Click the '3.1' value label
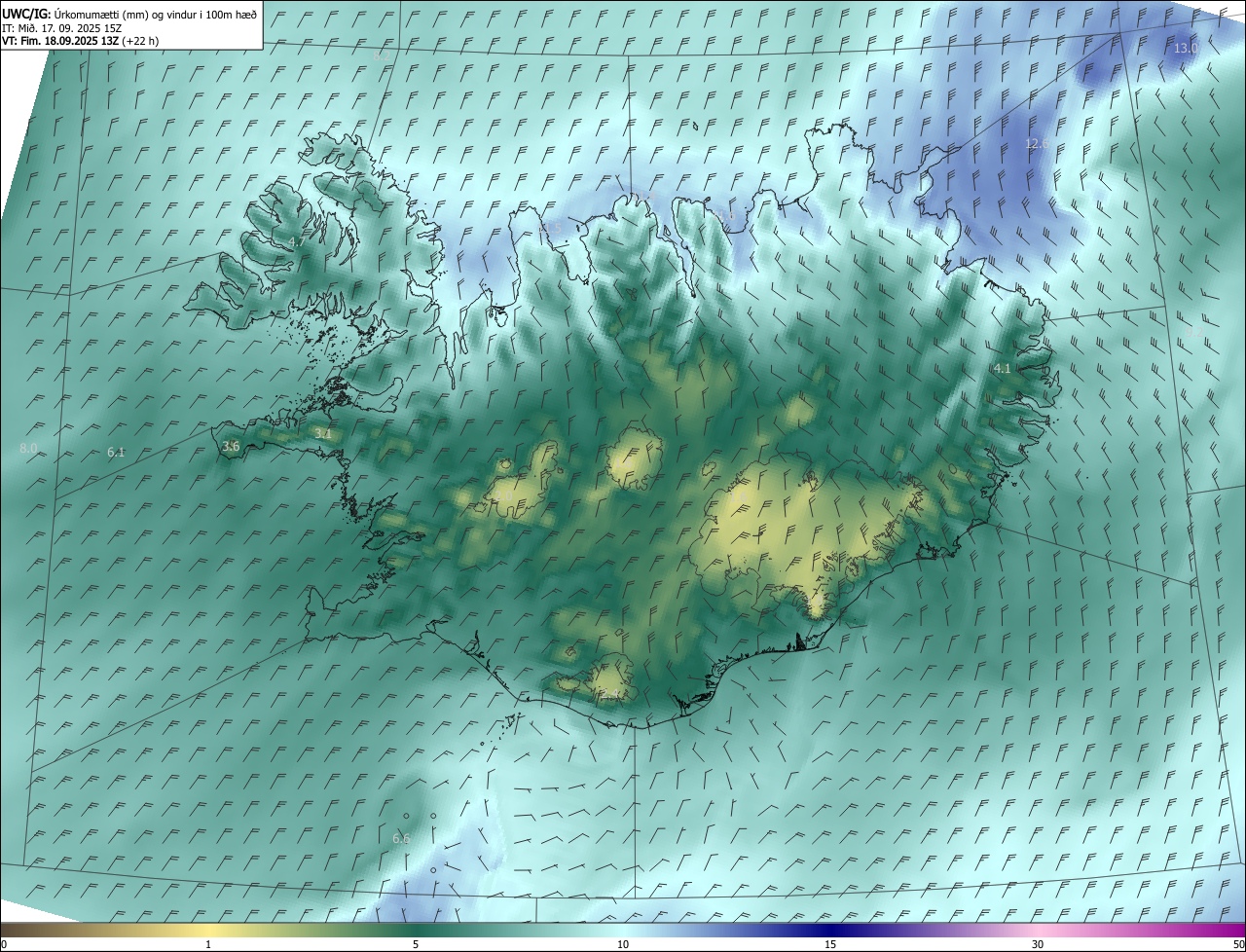 323,434
